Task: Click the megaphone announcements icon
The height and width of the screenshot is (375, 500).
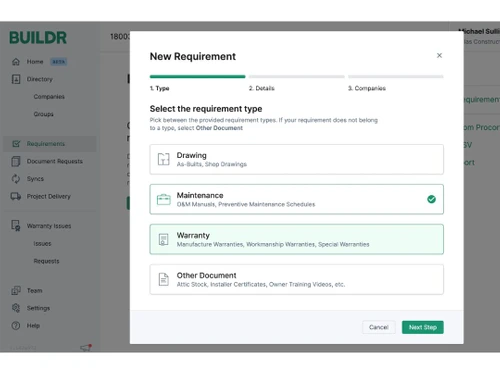Action: 86,347
